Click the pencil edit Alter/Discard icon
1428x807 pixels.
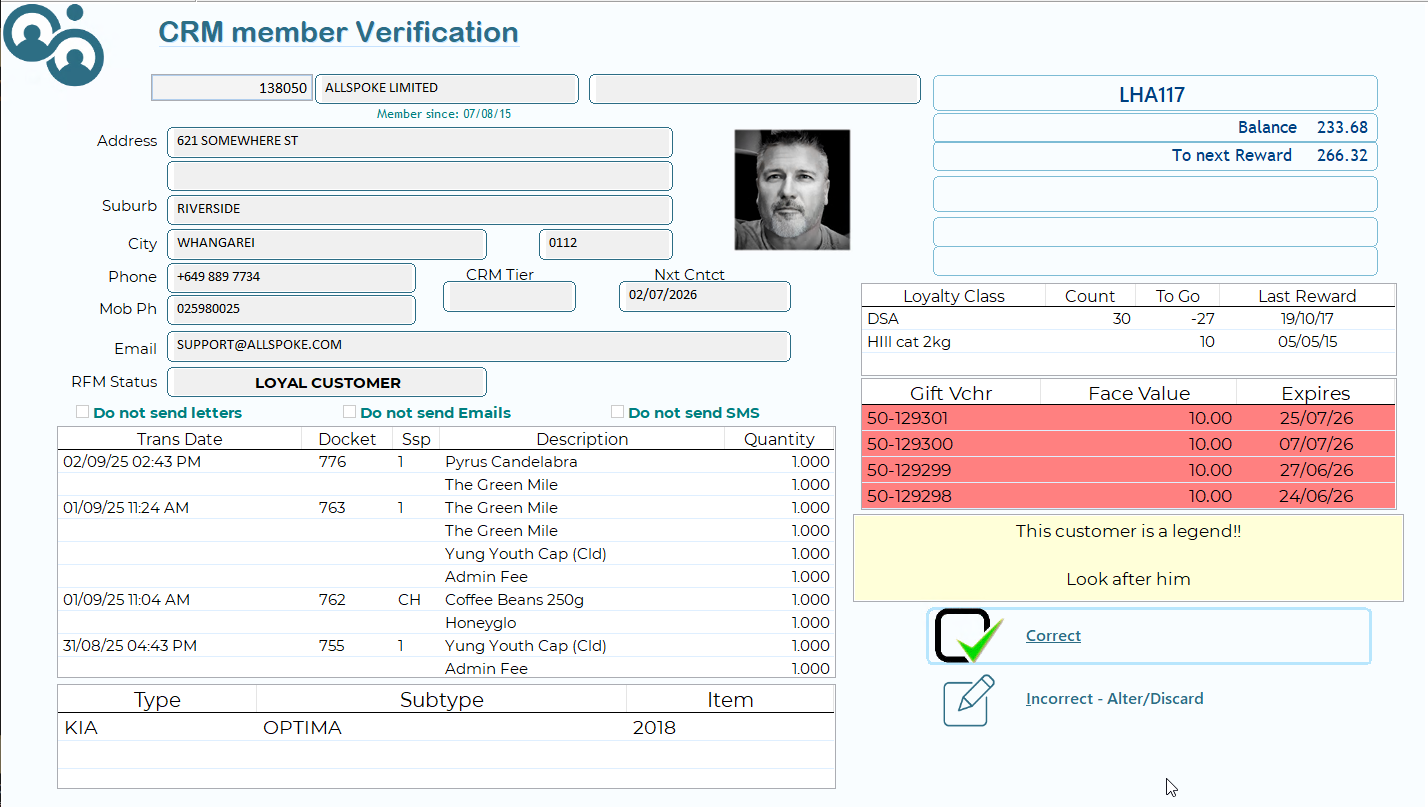click(x=968, y=700)
